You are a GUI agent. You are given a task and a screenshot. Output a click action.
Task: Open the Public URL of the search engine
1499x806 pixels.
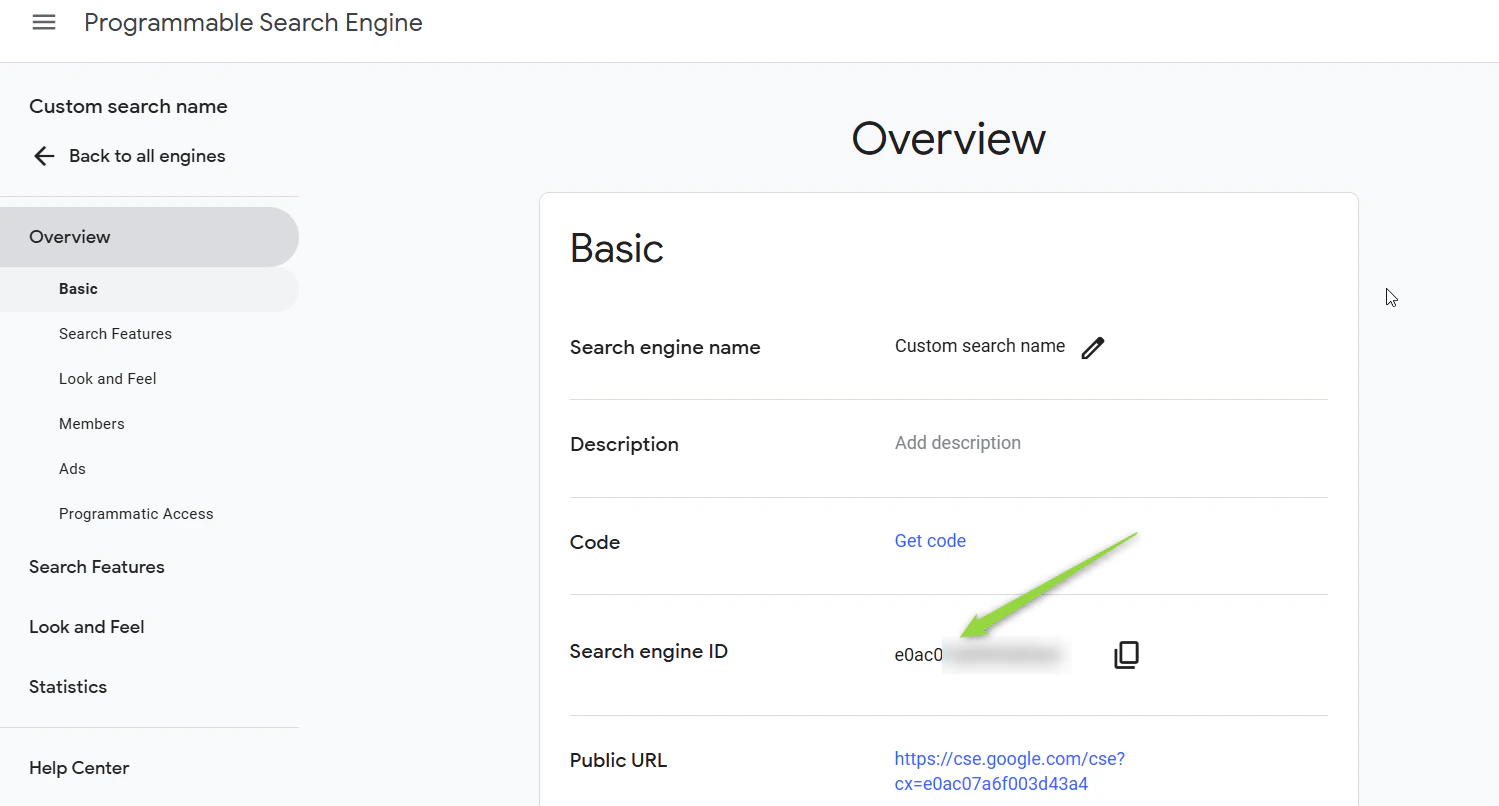pos(1009,758)
